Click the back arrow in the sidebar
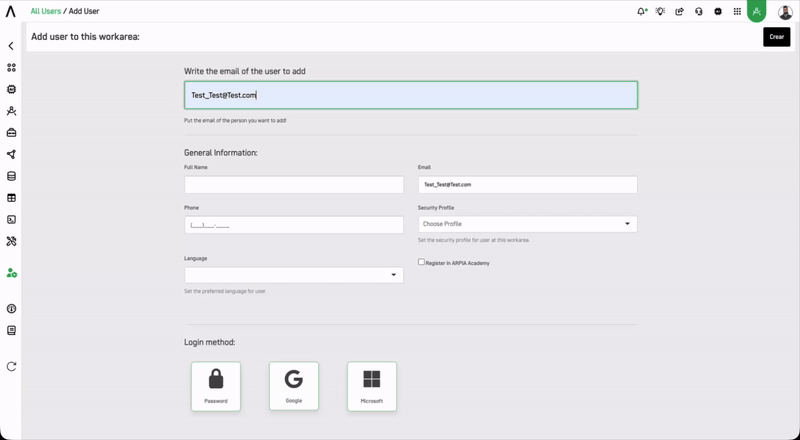The width and height of the screenshot is (800, 440). point(11,46)
